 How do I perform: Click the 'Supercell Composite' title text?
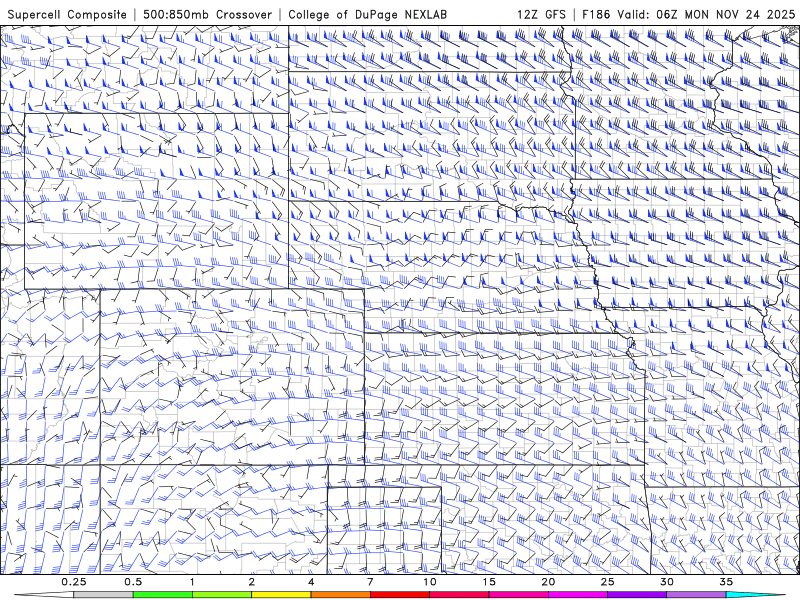67,14
